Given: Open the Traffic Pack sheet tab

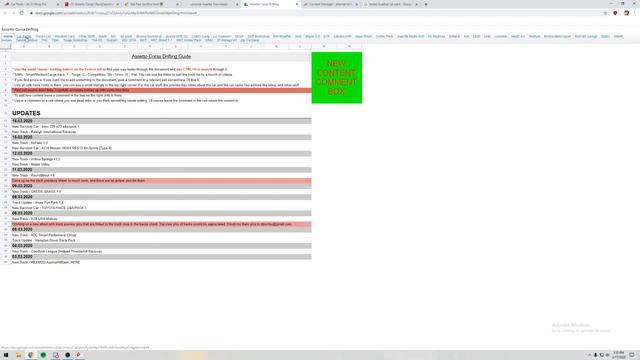Looking at the screenshot, I should click(x=384, y=36).
